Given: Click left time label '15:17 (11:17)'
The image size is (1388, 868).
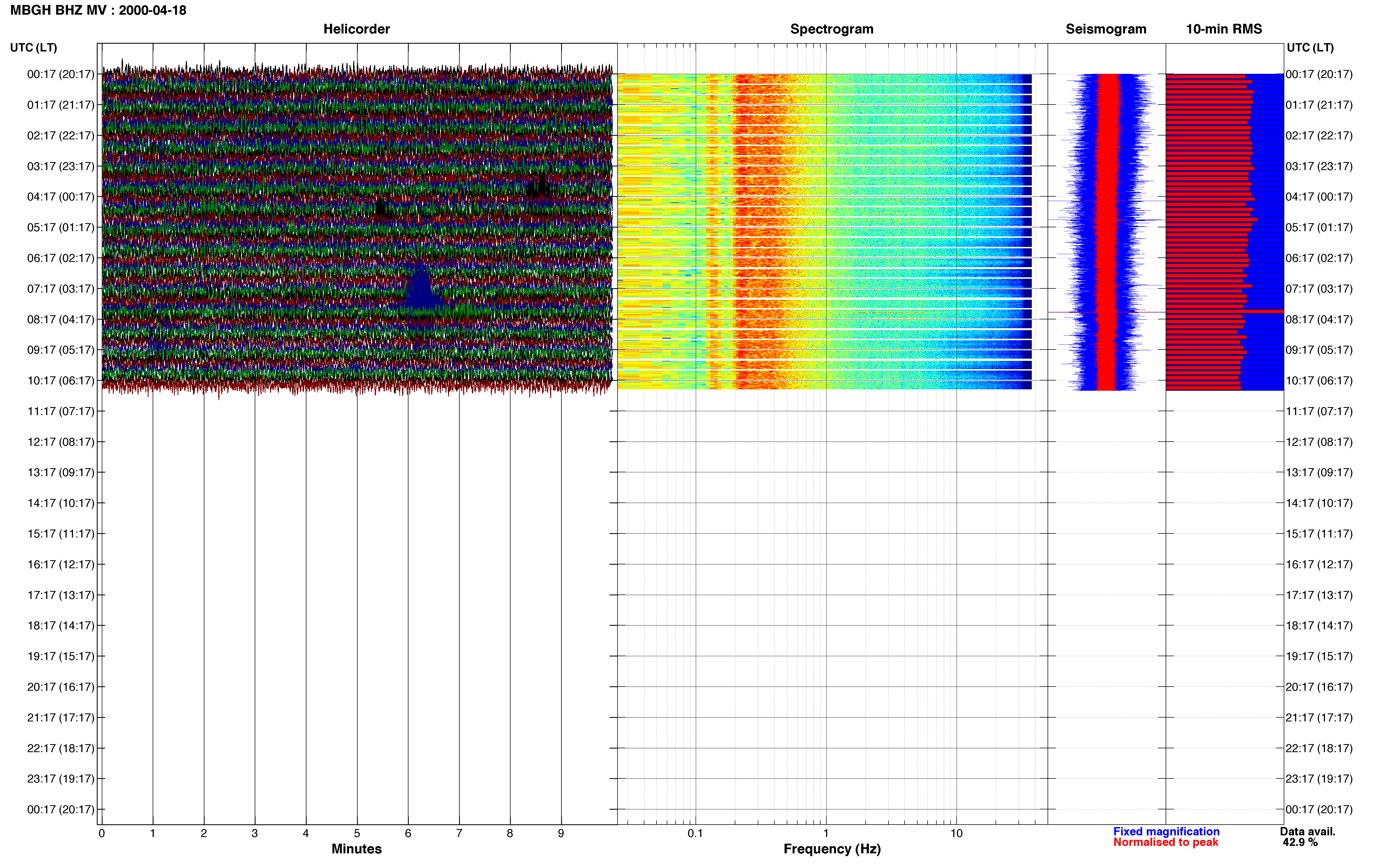Looking at the screenshot, I should coord(61,534).
